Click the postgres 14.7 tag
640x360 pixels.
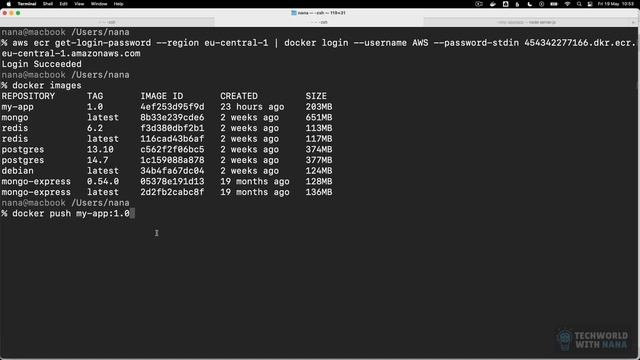[98, 160]
